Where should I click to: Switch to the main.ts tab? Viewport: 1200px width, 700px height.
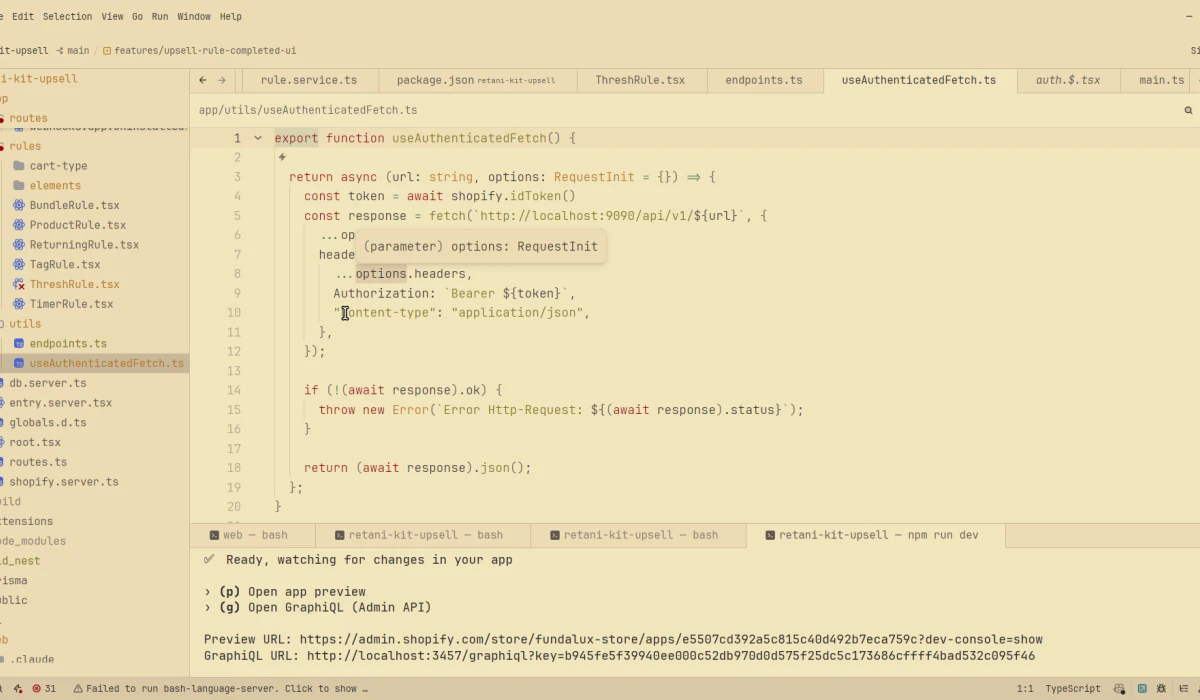[x=1160, y=80]
